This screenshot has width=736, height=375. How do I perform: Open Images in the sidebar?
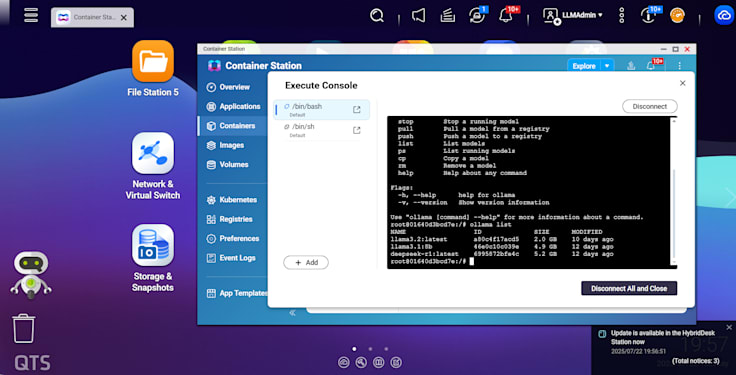[x=232, y=145]
